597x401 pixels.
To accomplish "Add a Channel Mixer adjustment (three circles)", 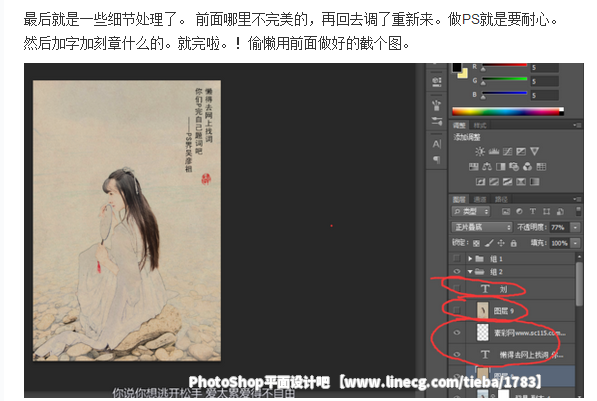I will [x=527, y=166].
